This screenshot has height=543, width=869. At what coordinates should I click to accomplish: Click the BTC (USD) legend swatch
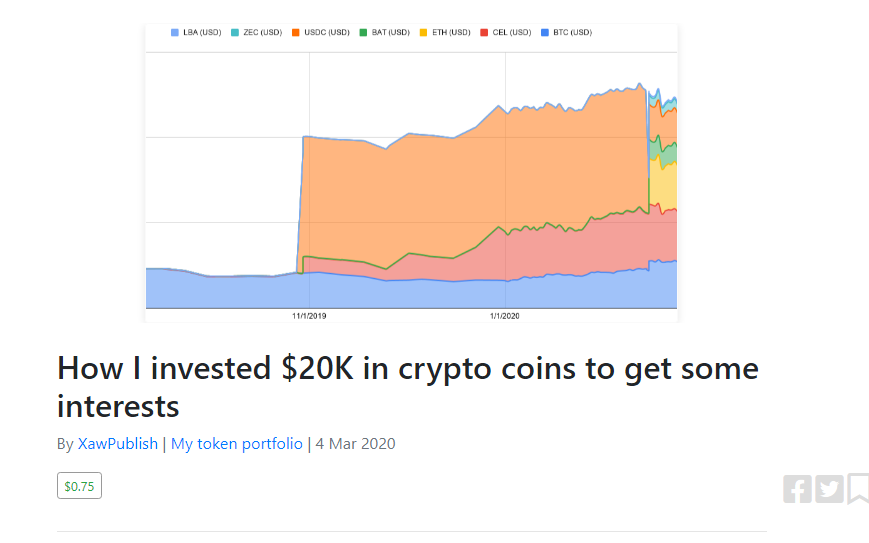[x=545, y=33]
